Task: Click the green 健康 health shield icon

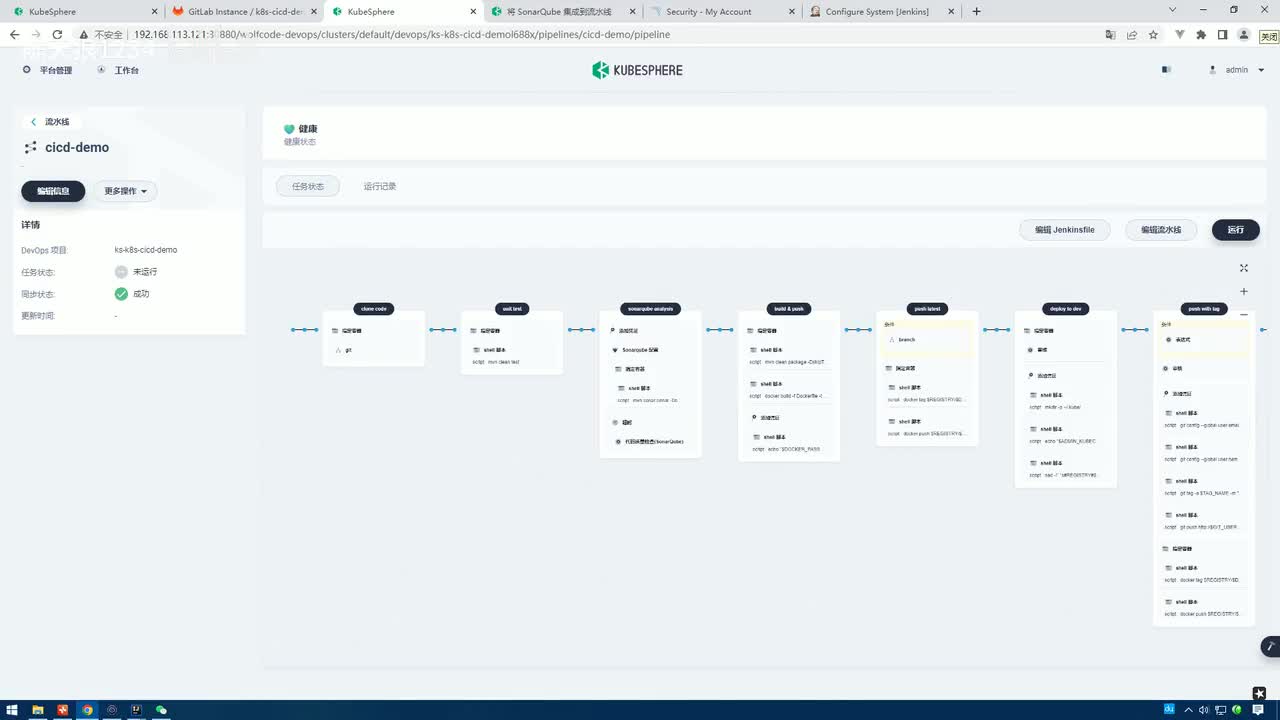Action: (x=289, y=129)
